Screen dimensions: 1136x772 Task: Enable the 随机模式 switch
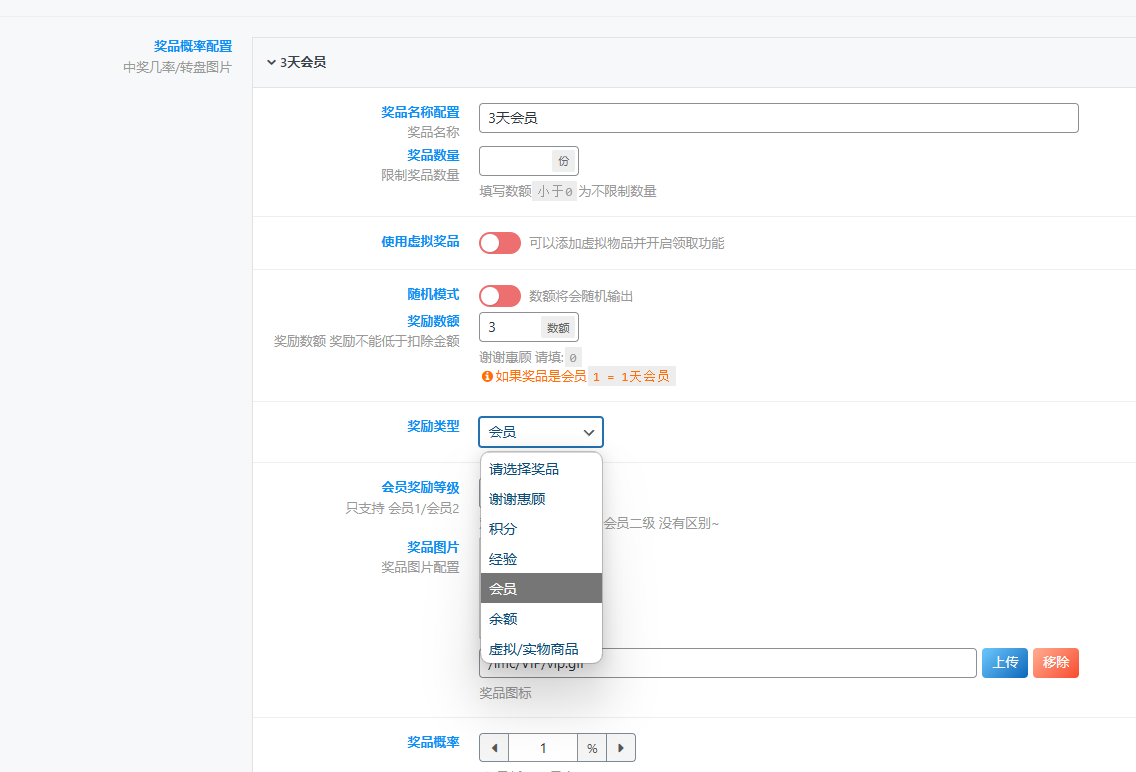tap(500, 295)
